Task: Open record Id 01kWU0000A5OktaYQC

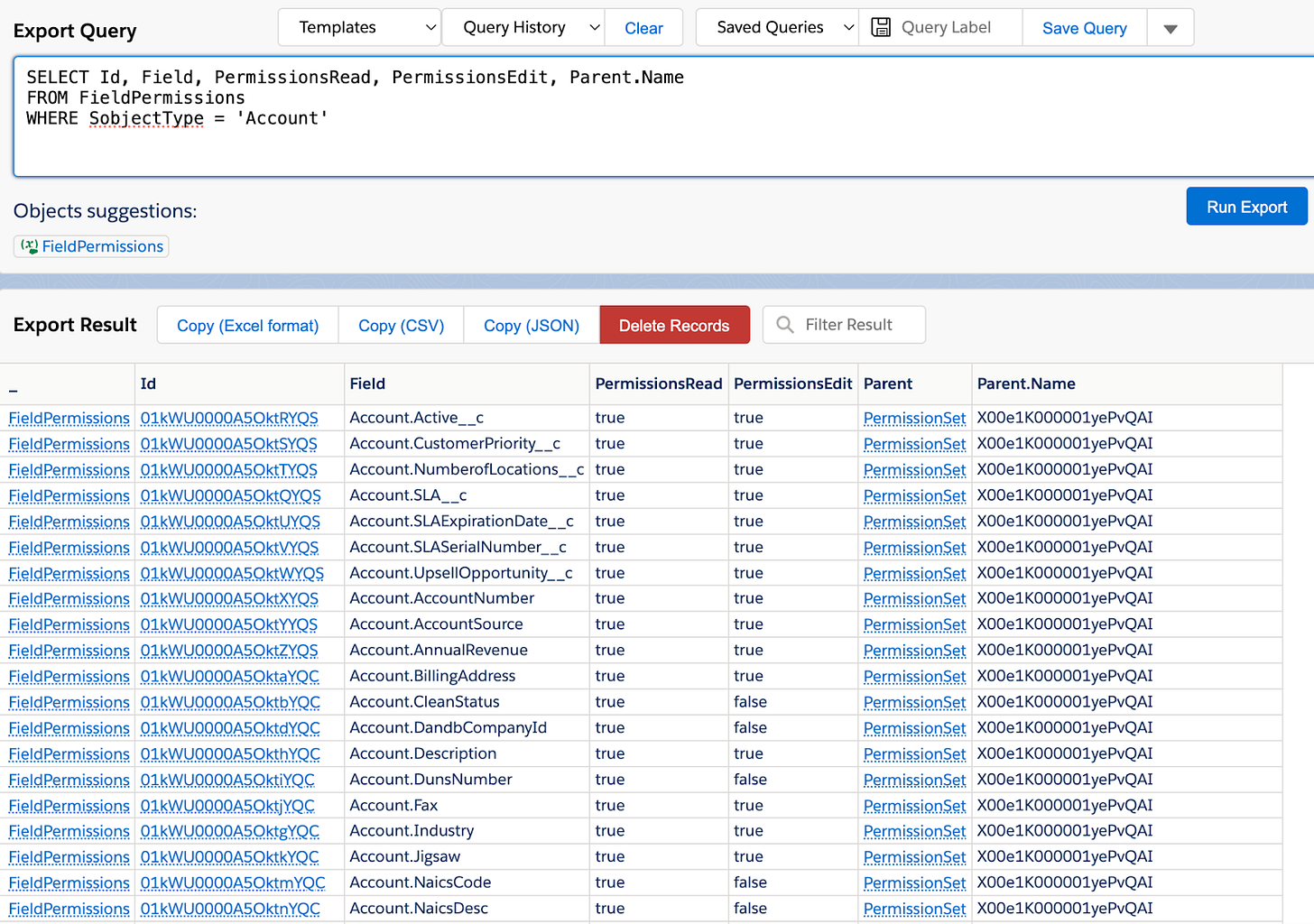Action: coord(230,677)
